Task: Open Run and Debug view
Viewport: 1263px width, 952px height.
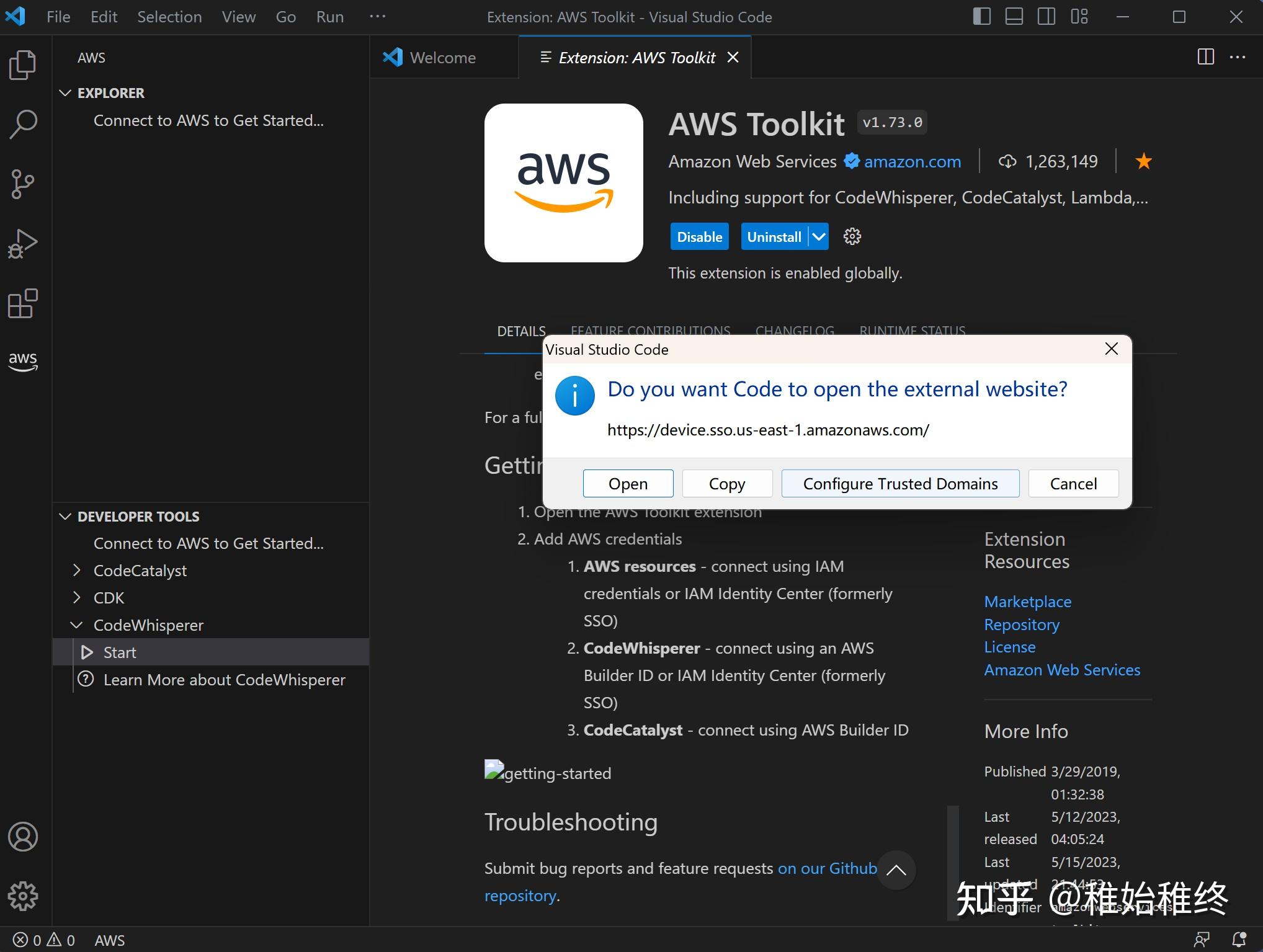Action: pos(23,244)
